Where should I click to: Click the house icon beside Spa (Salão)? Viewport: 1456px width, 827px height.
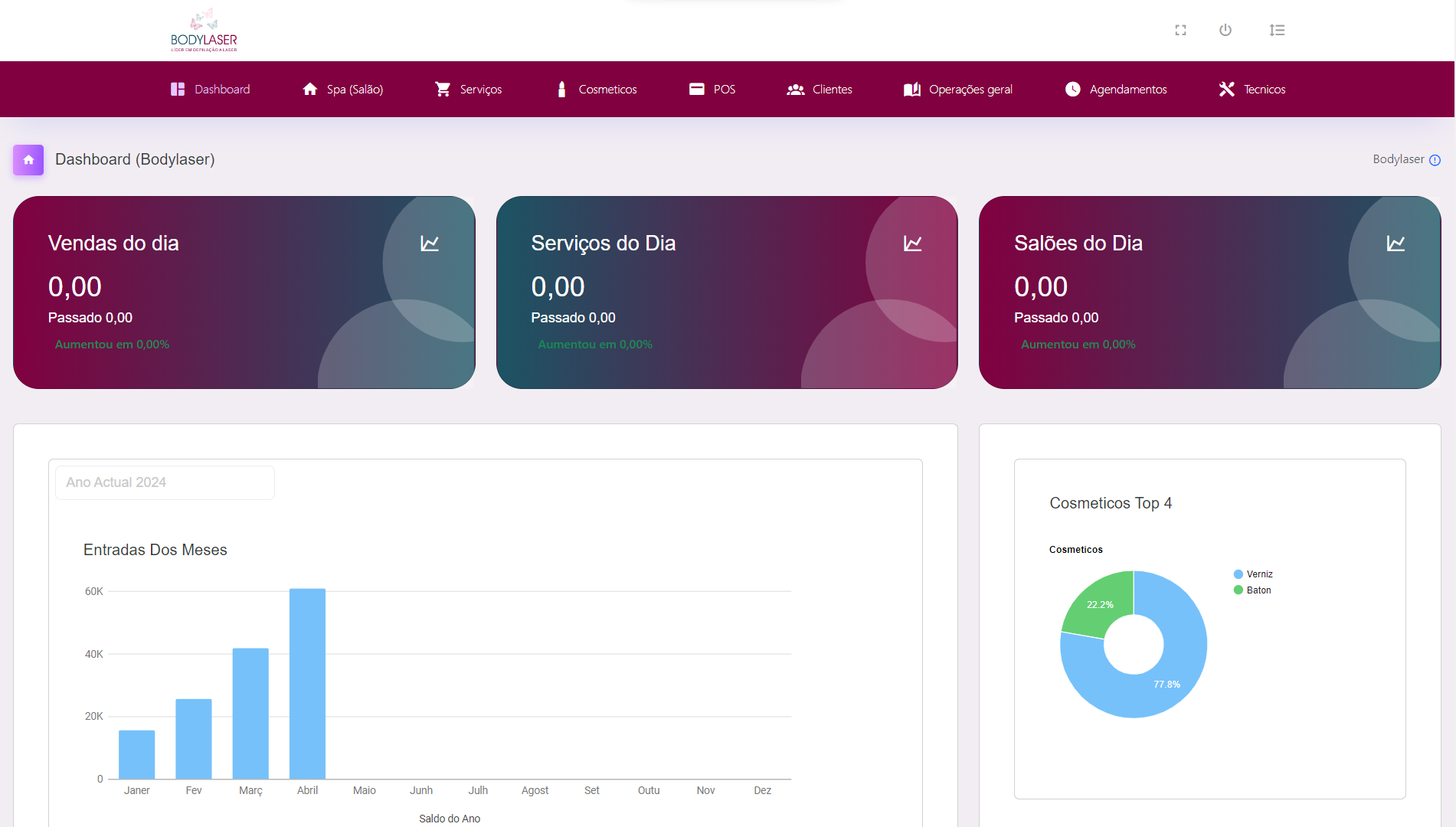tap(310, 90)
